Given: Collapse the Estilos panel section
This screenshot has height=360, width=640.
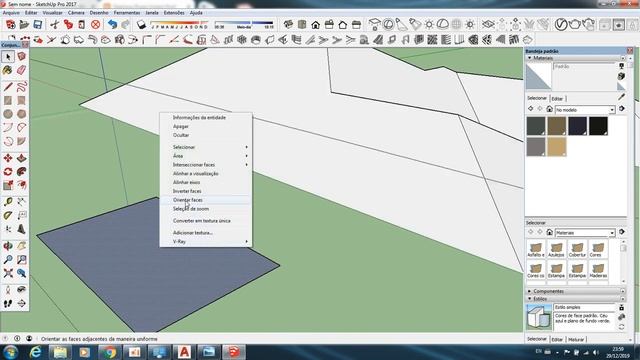Looking at the screenshot, I should [530, 299].
